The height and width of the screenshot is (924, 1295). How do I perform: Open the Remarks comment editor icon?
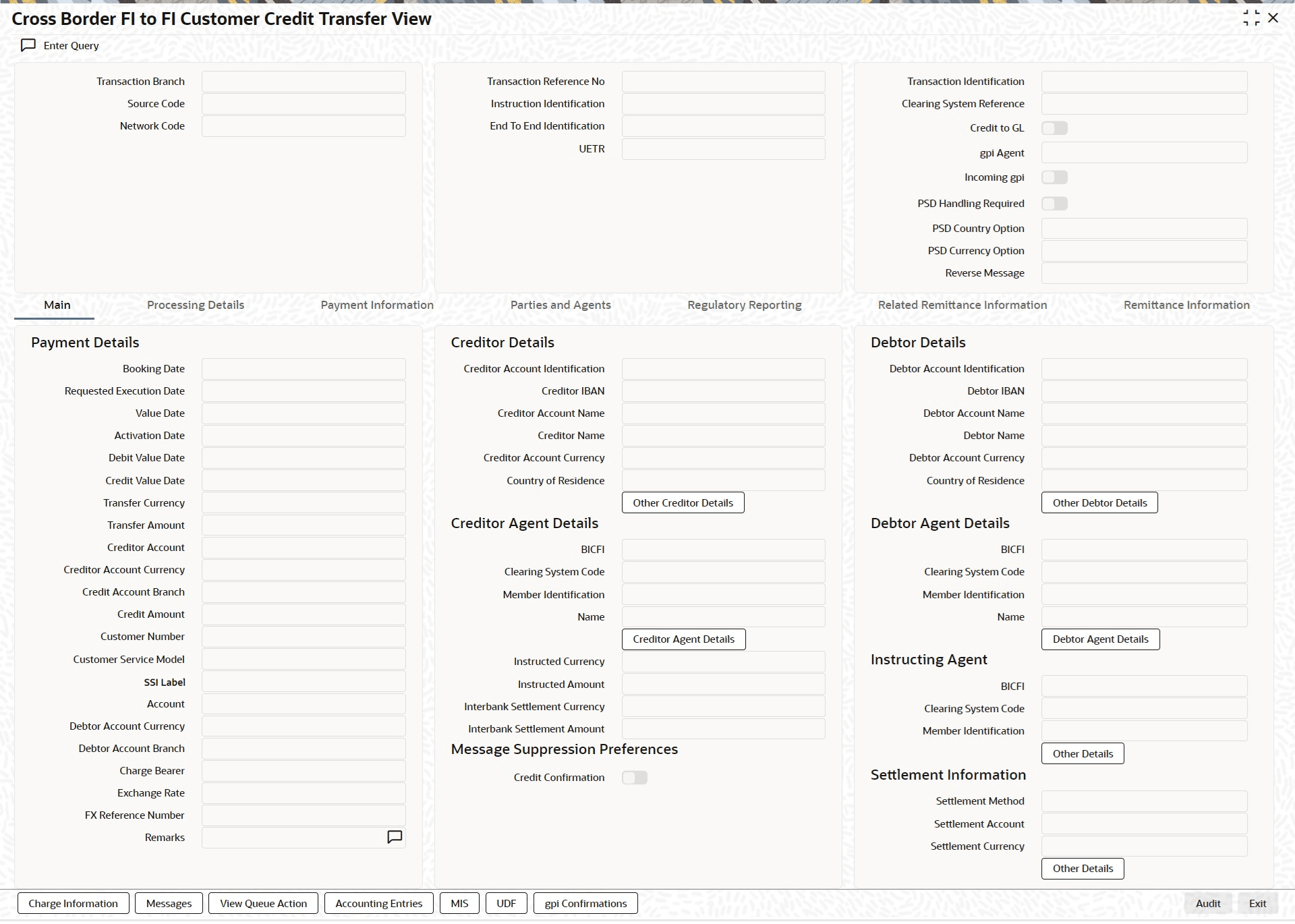[395, 837]
